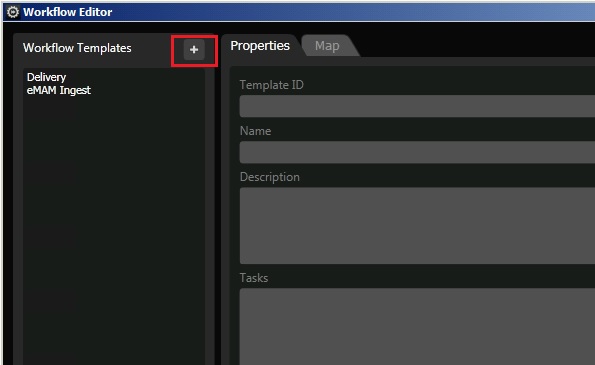
Task: Select the eMAM Ingest workflow template
Action: click(x=59, y=90)
